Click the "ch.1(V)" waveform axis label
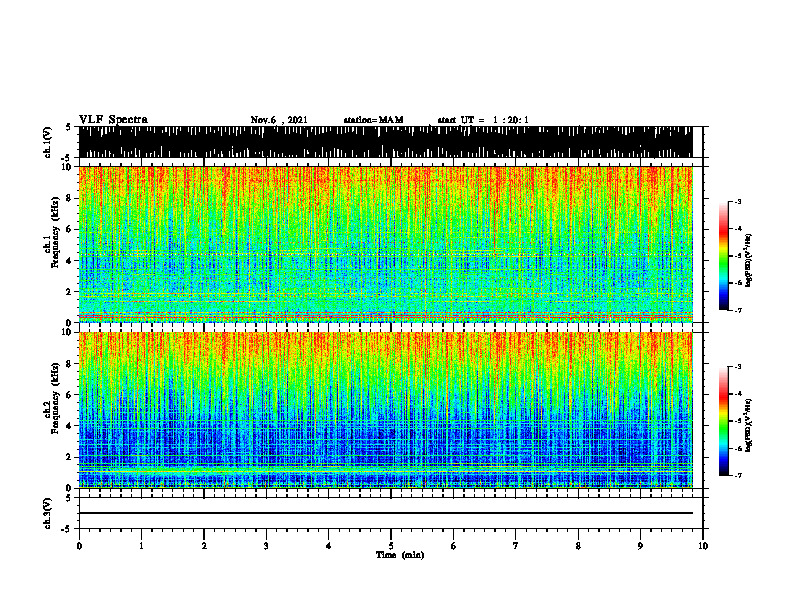 pyautogui.click(x=48, y=142)
